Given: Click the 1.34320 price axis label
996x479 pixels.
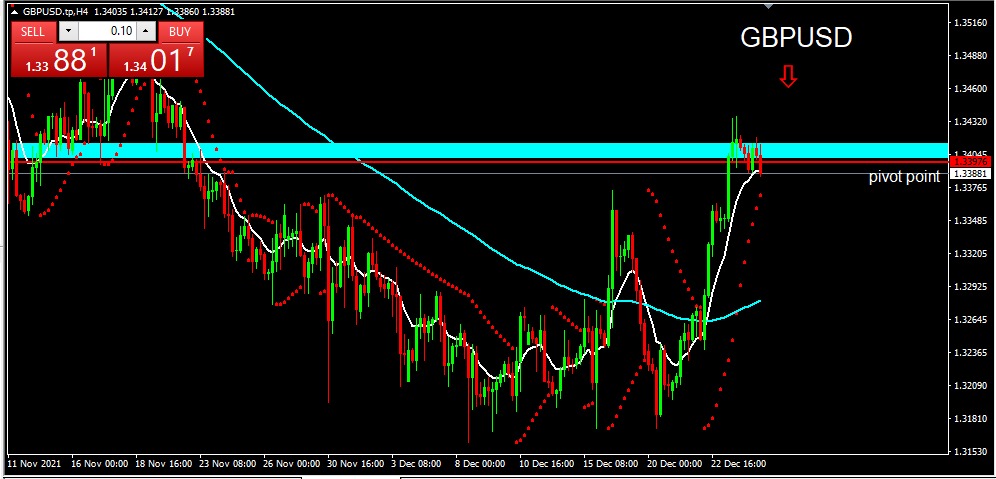Looking at the screenshot, I should click(969, 121).
